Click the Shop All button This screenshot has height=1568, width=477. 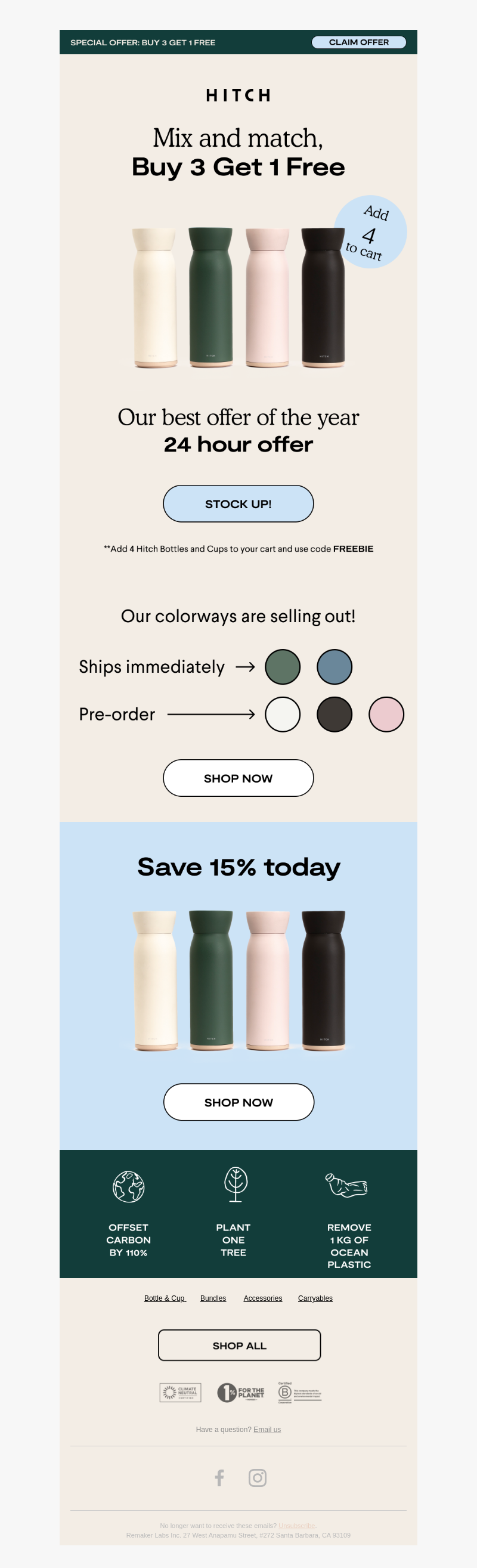pos(239,1345)
